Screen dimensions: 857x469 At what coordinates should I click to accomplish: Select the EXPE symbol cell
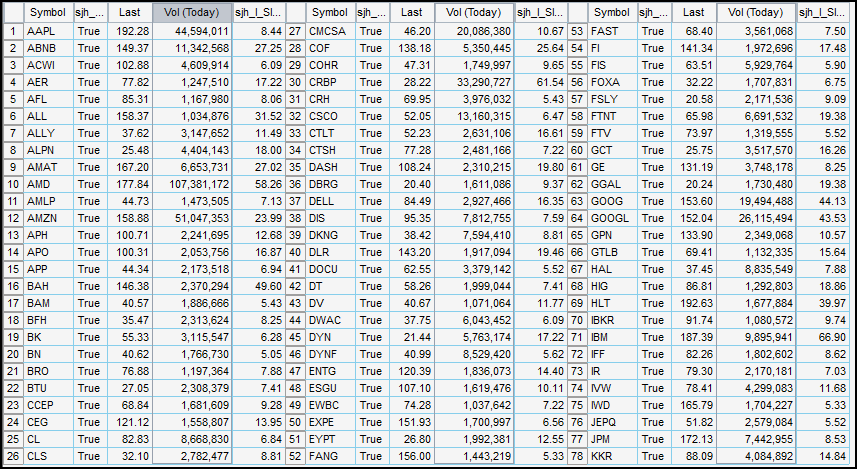tap(330, 422)
